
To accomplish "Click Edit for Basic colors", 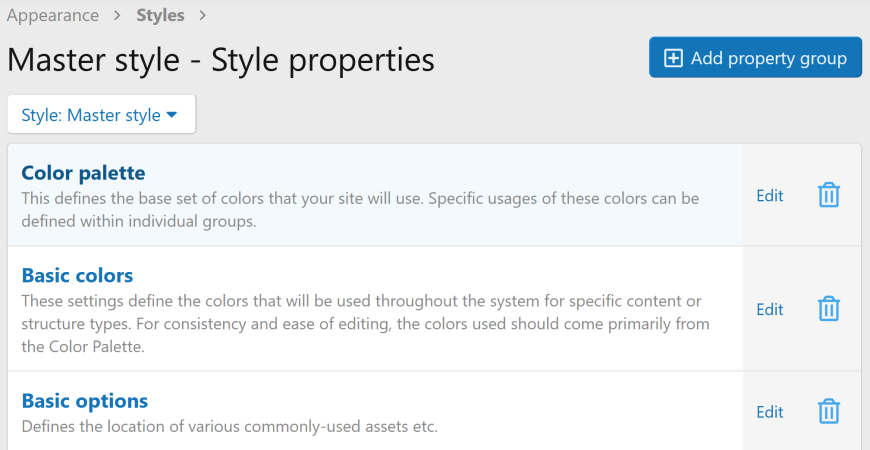I will [x=769, y=309].
